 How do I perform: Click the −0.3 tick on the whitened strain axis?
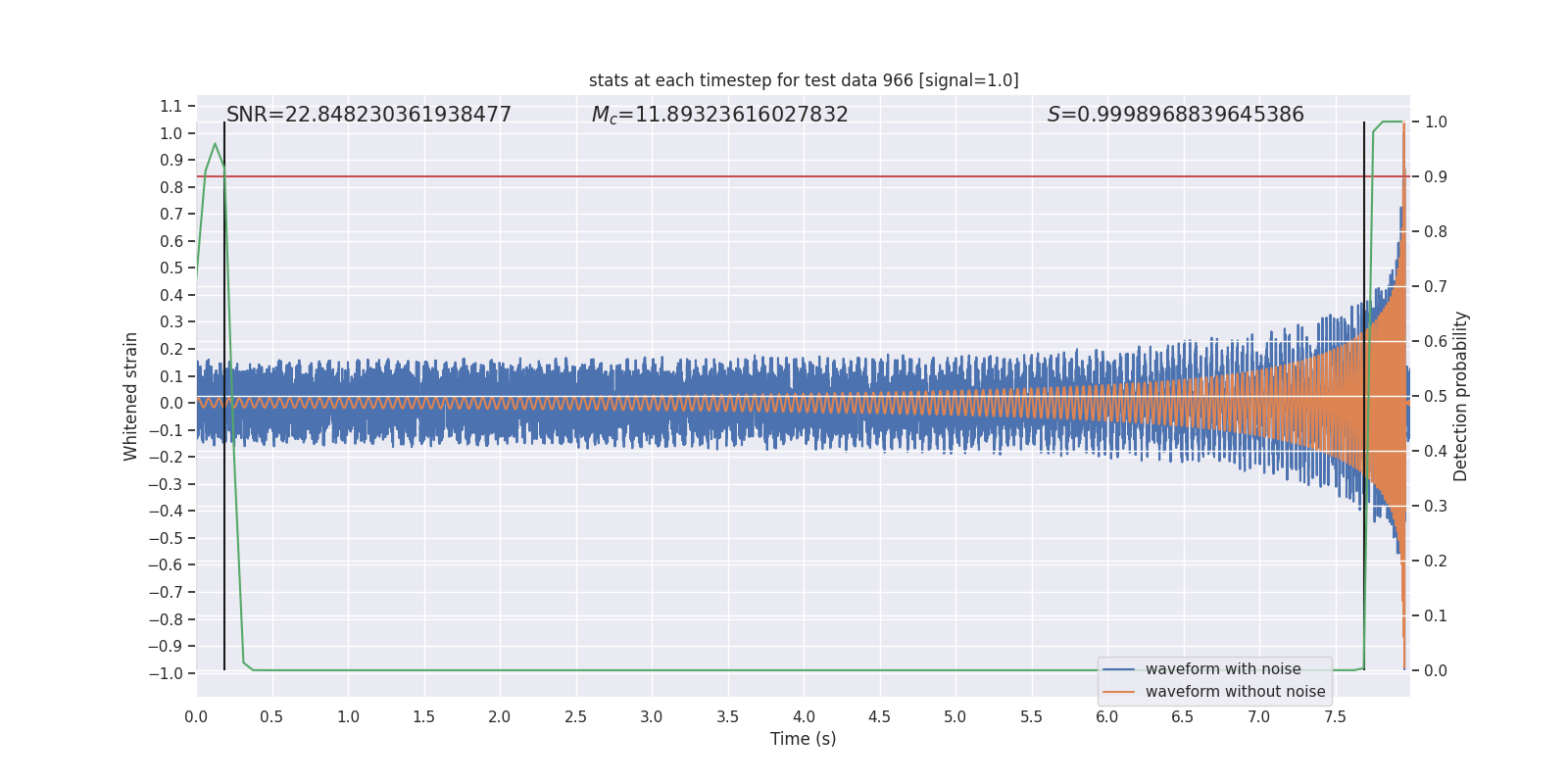[166, 484]
